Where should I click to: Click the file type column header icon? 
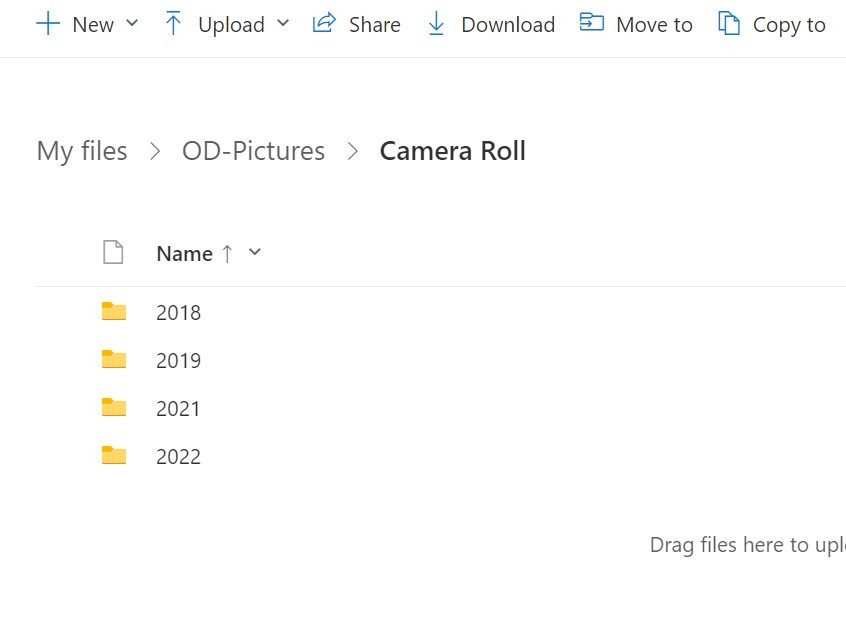(x=113, y=253)
